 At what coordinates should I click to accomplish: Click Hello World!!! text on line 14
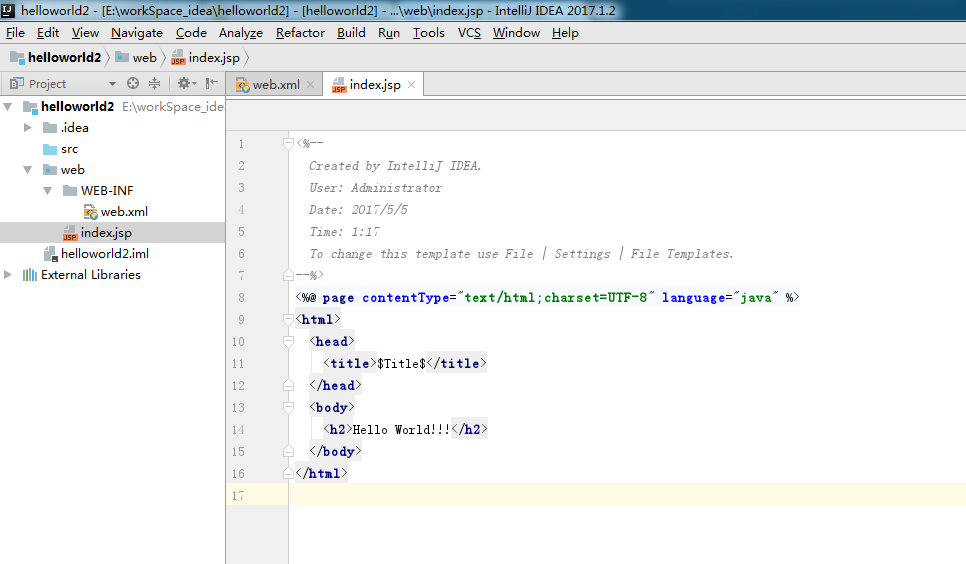pos(401,430)
